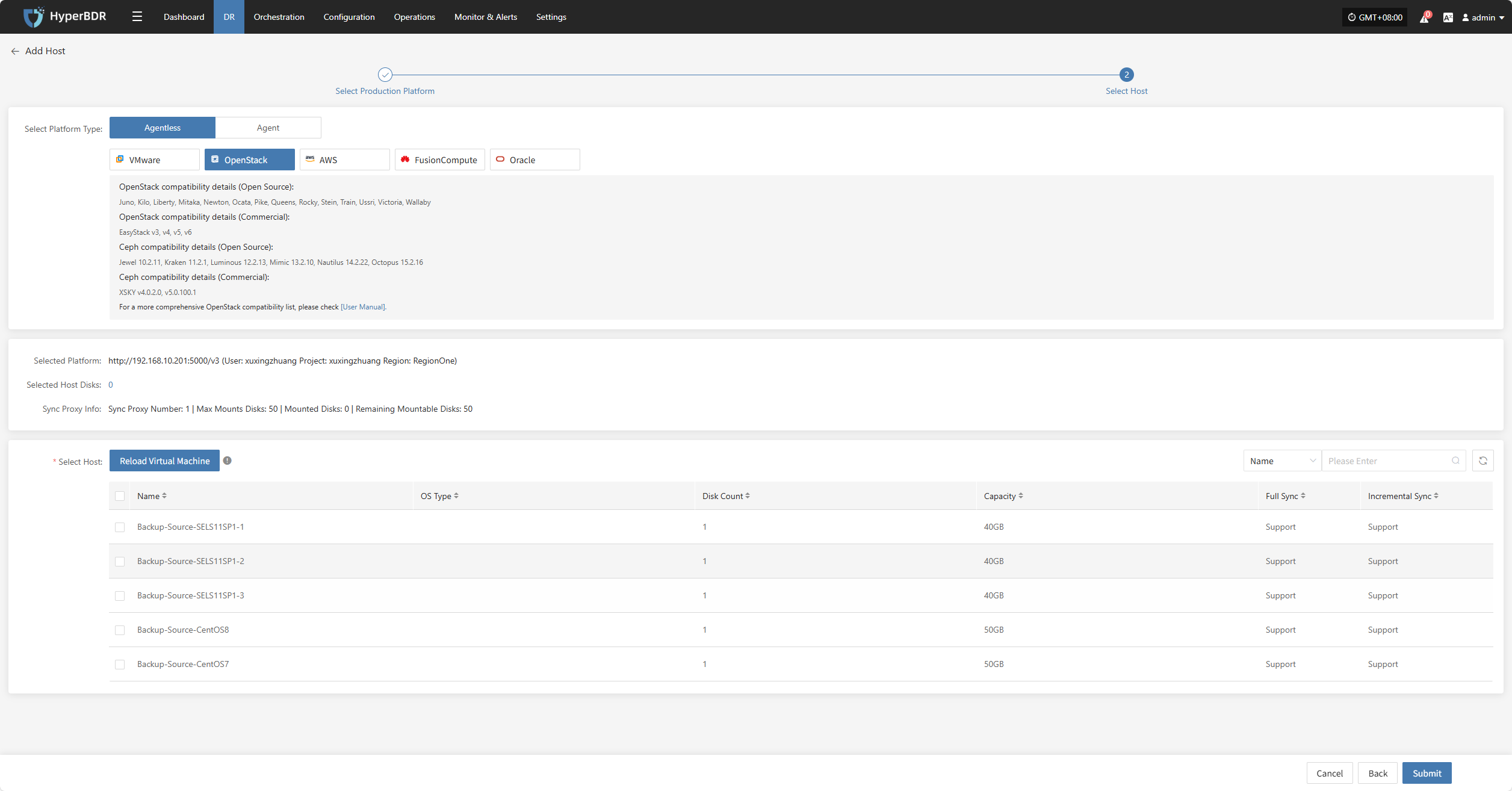Open the Configuration menu
This screenshot has width=1512, height=791.
point(349,17)
